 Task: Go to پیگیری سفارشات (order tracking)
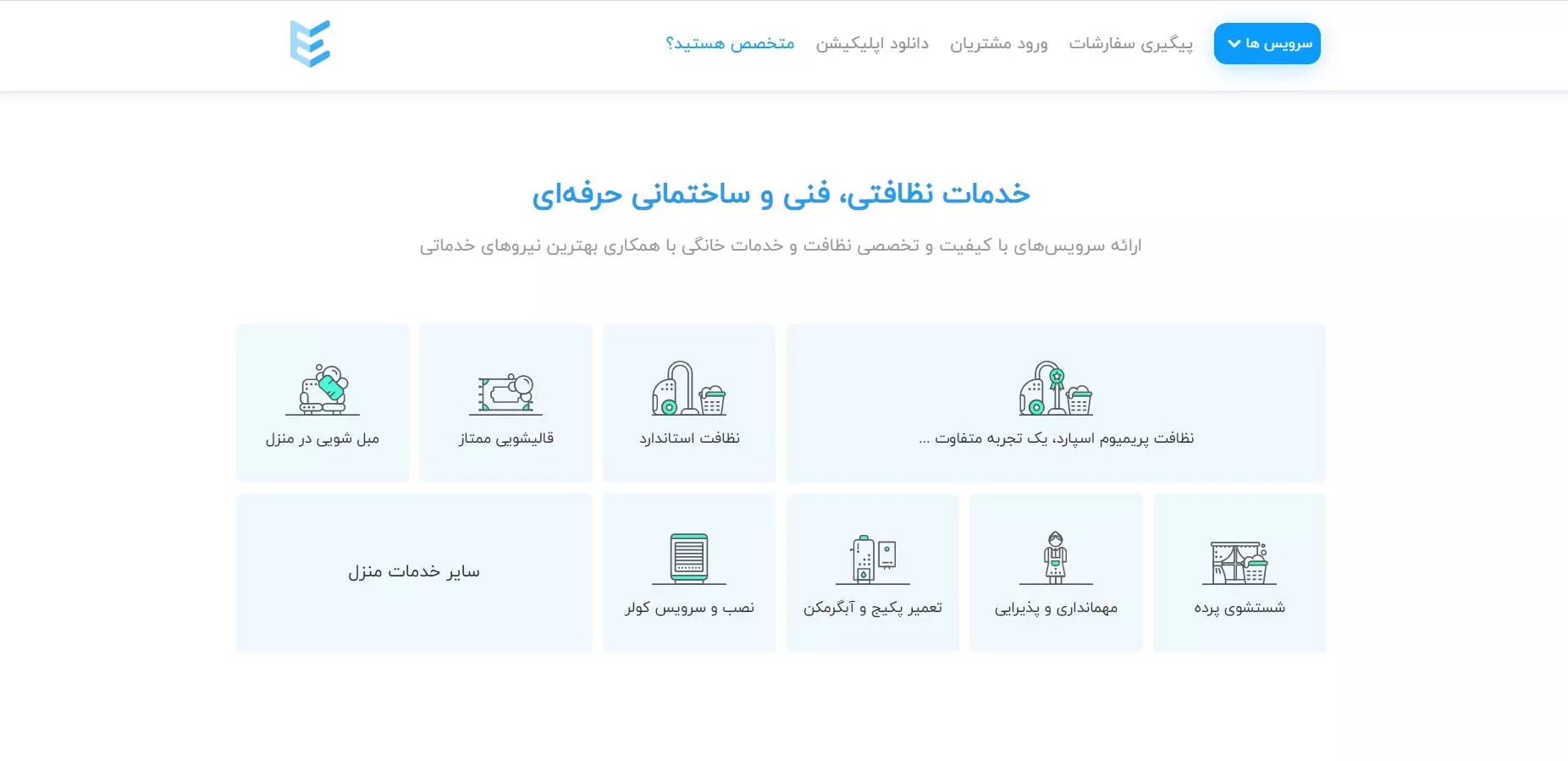coord(1130,43)
